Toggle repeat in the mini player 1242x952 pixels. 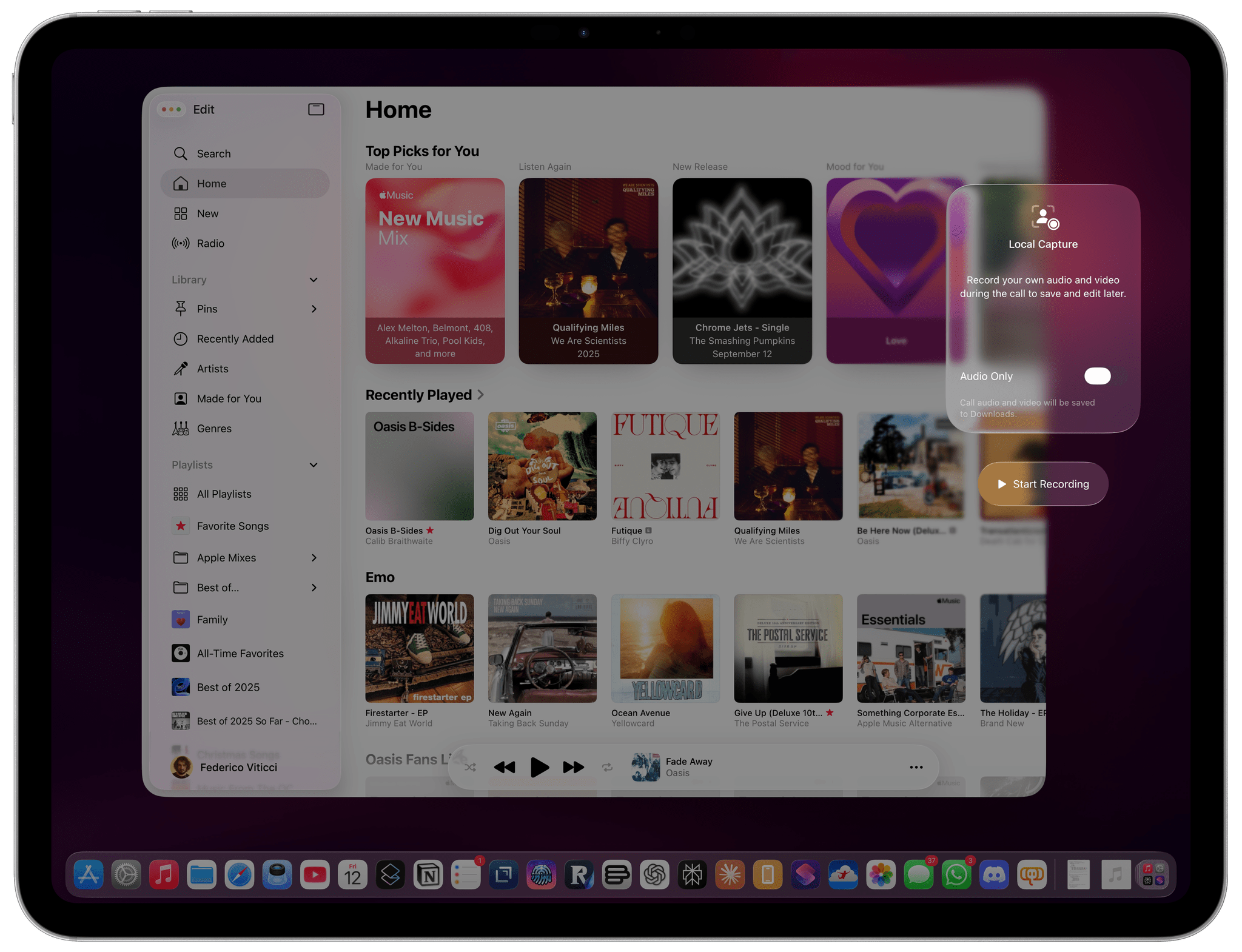(607, 767)
